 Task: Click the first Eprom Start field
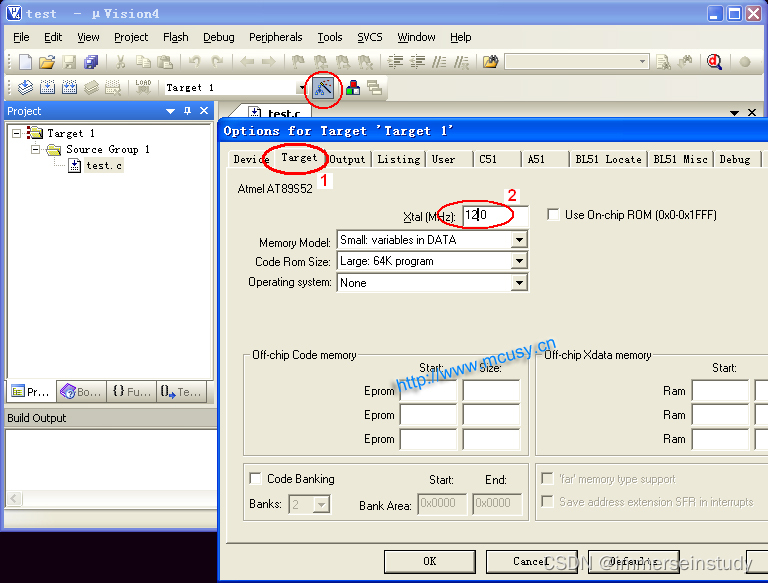(x=428, y=391)
